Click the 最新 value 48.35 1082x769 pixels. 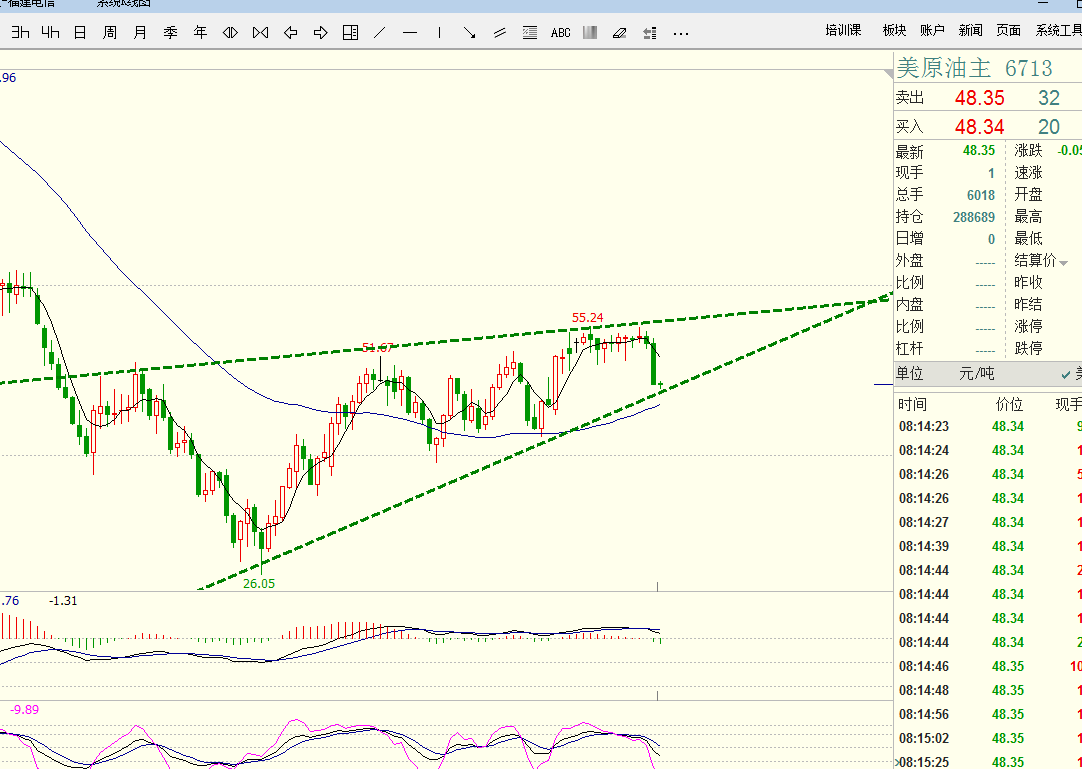pyautogui.click(x=979, y=150)
